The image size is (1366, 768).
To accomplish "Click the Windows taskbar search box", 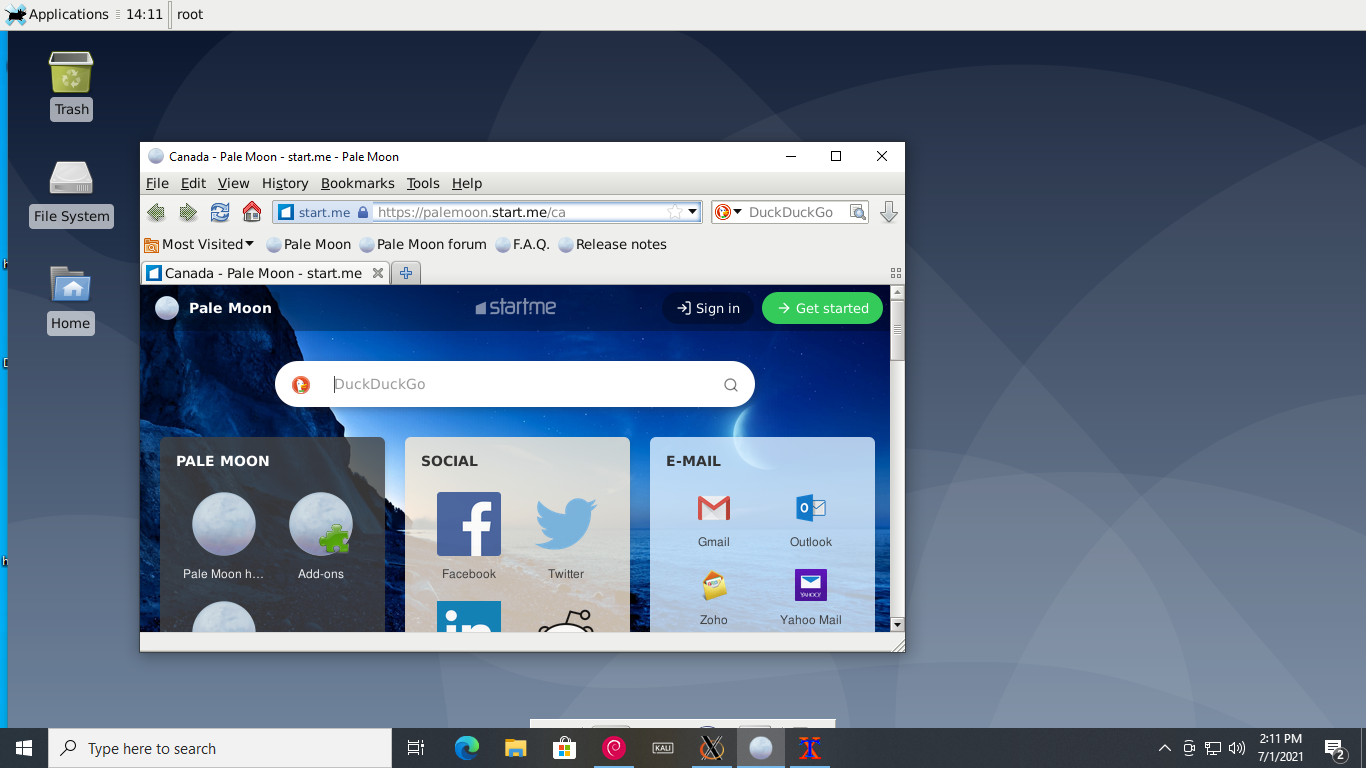I will point(220,748).
